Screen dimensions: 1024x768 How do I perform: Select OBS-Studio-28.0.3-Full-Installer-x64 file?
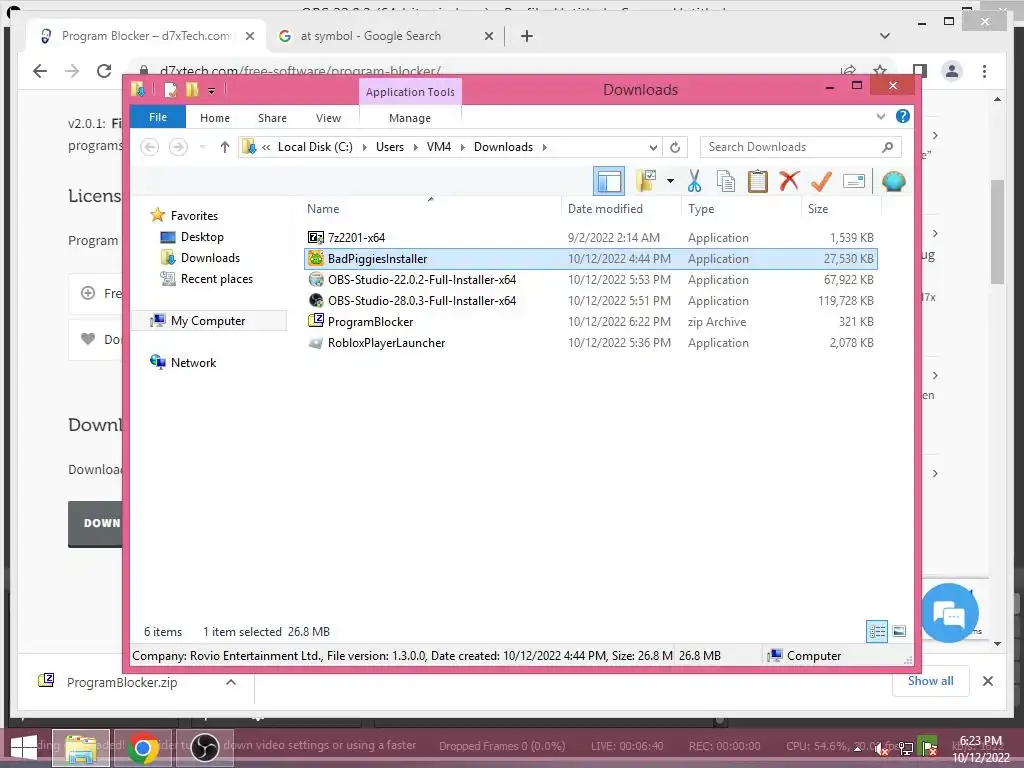(x=590, y=300)
